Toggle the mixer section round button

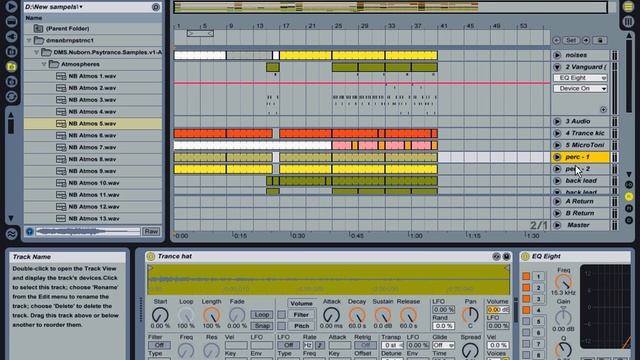[x=629, y=209]
